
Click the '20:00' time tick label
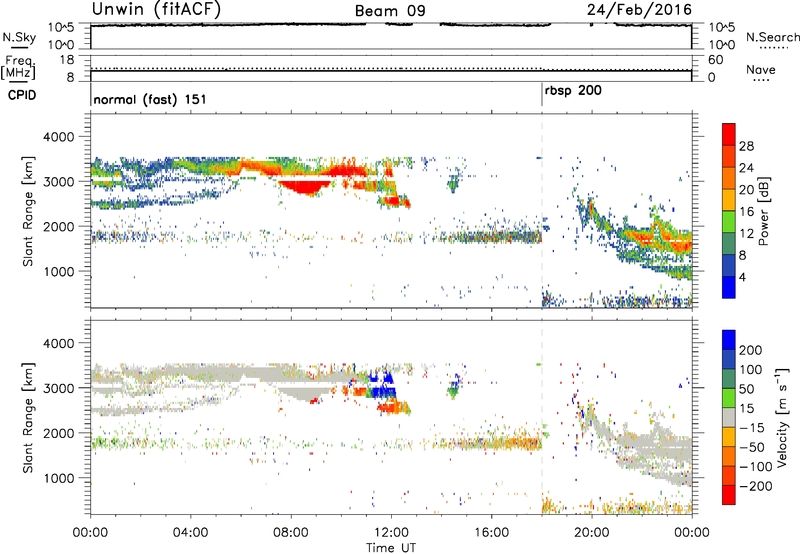point(592,533)
